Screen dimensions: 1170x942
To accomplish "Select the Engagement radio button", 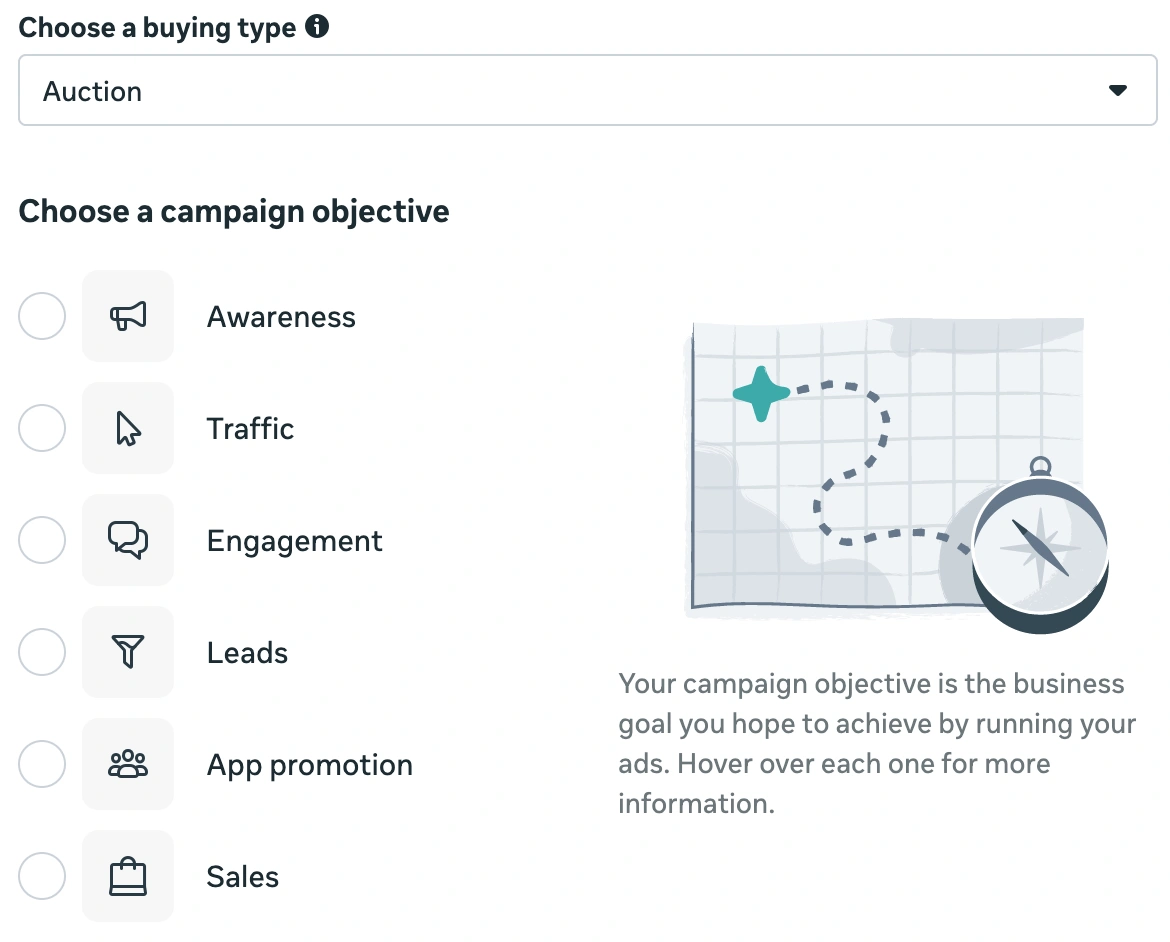I will (x=42, y=540).
